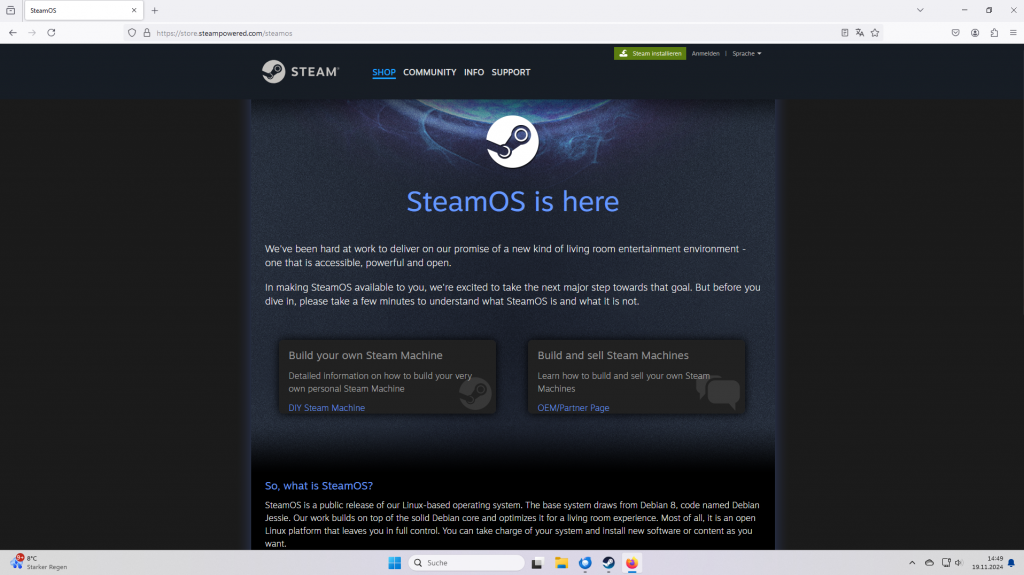The width and height of the screenshot is (1024, 575).
Task: Select the SHOP navigation tab
Action: click(384, 72)
